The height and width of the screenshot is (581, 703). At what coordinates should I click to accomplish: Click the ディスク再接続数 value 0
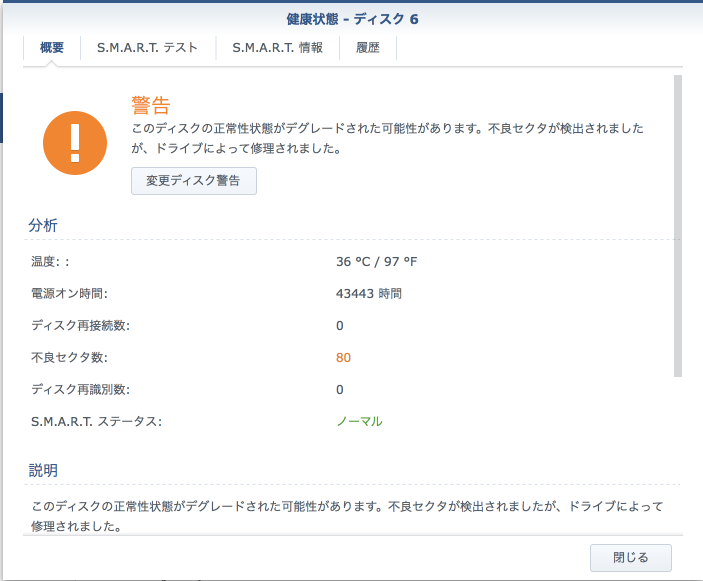[x=340, y=325]
